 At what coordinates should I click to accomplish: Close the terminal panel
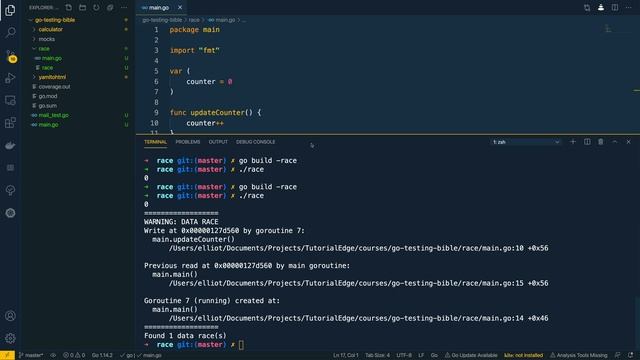click(629, 142)
